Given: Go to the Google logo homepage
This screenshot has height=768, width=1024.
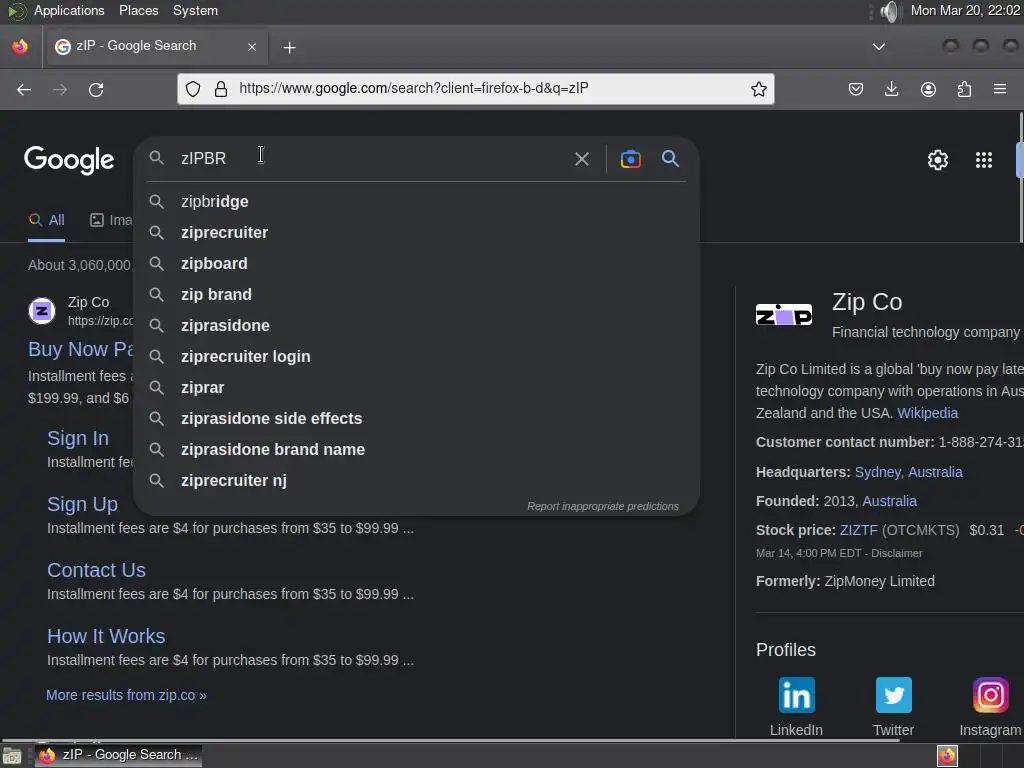Looking at the screenshot, I should [x=69, y=160].
